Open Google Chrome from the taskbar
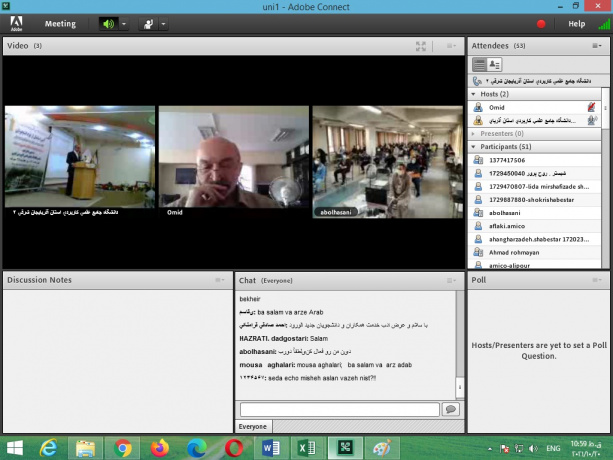Viewport: 613px width, 460px height. [x=123, y=447]
